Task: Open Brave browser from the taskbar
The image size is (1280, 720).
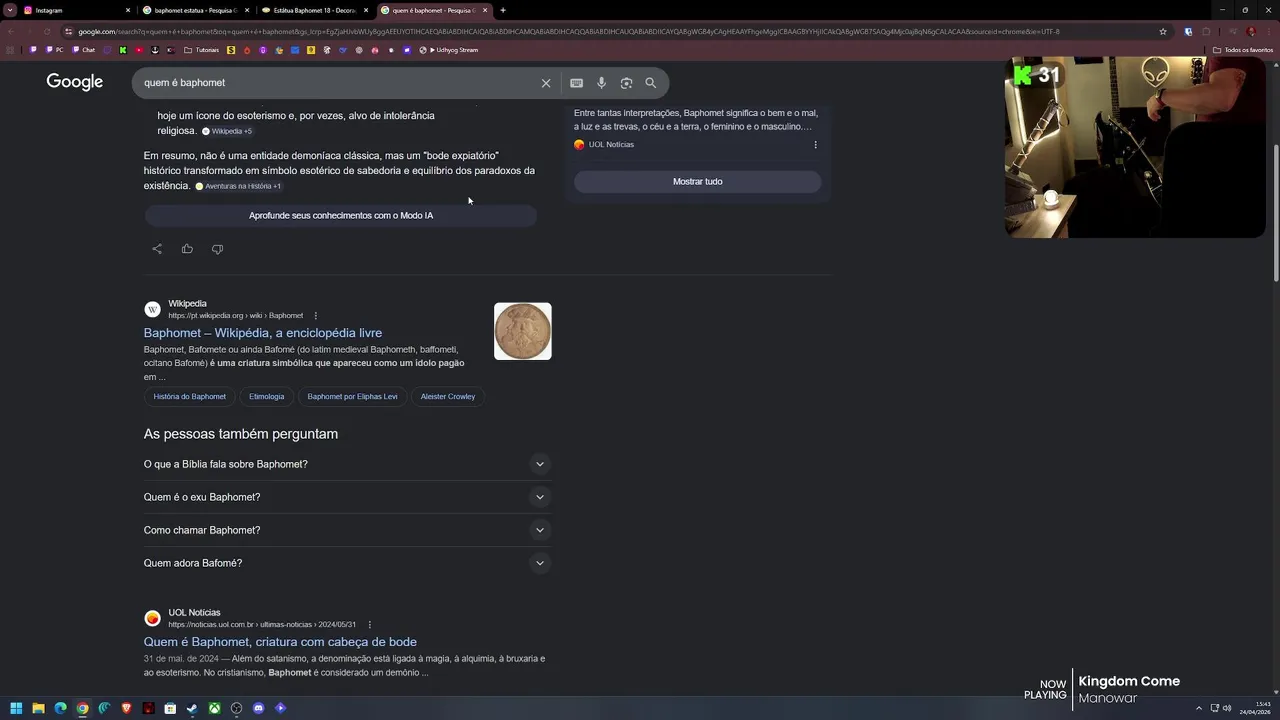Action: pos(126,708)
